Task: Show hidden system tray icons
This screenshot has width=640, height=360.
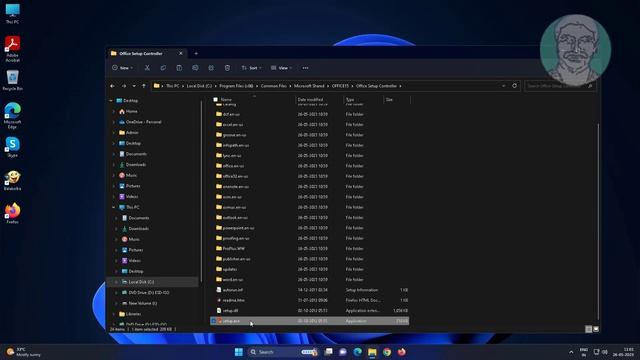Action: click(x=571, y=352)
